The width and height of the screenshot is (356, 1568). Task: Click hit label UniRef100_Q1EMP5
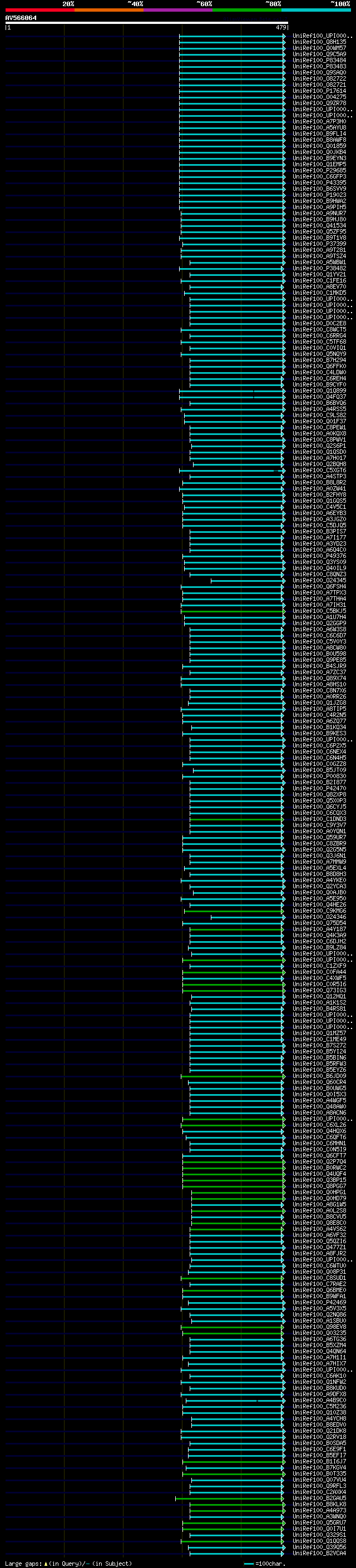coord(319,164)
